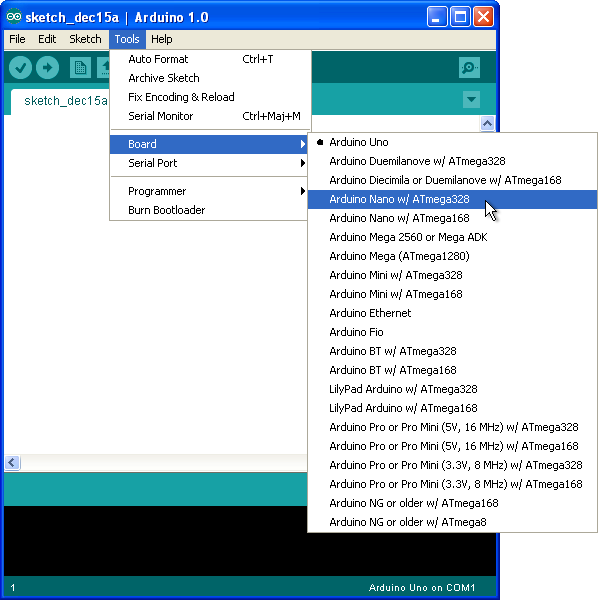Open the Sketch menu
The height and width of the screenshot is (600, 598).
coord(85,39)
